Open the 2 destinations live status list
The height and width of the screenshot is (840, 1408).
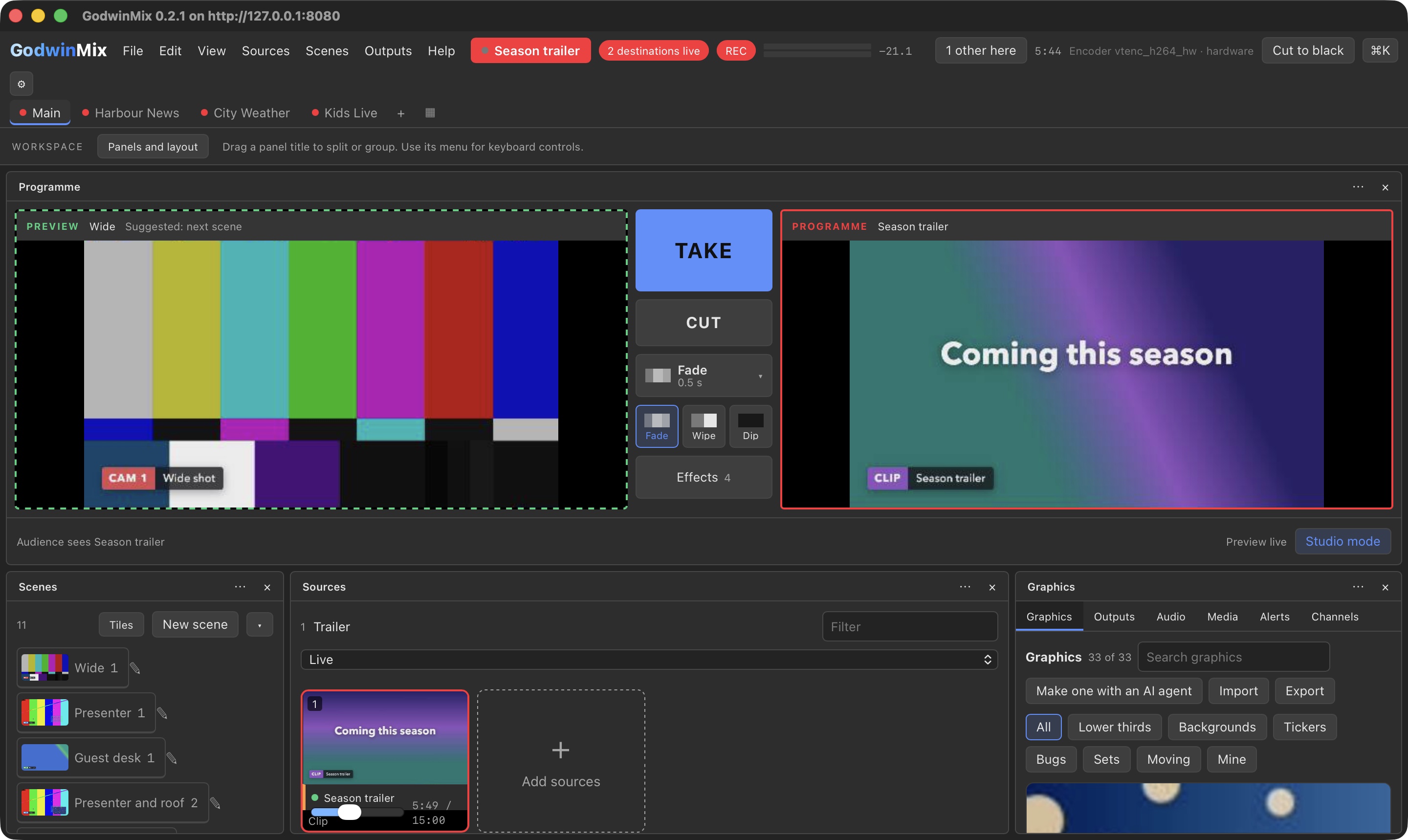(x=654, y=51)
